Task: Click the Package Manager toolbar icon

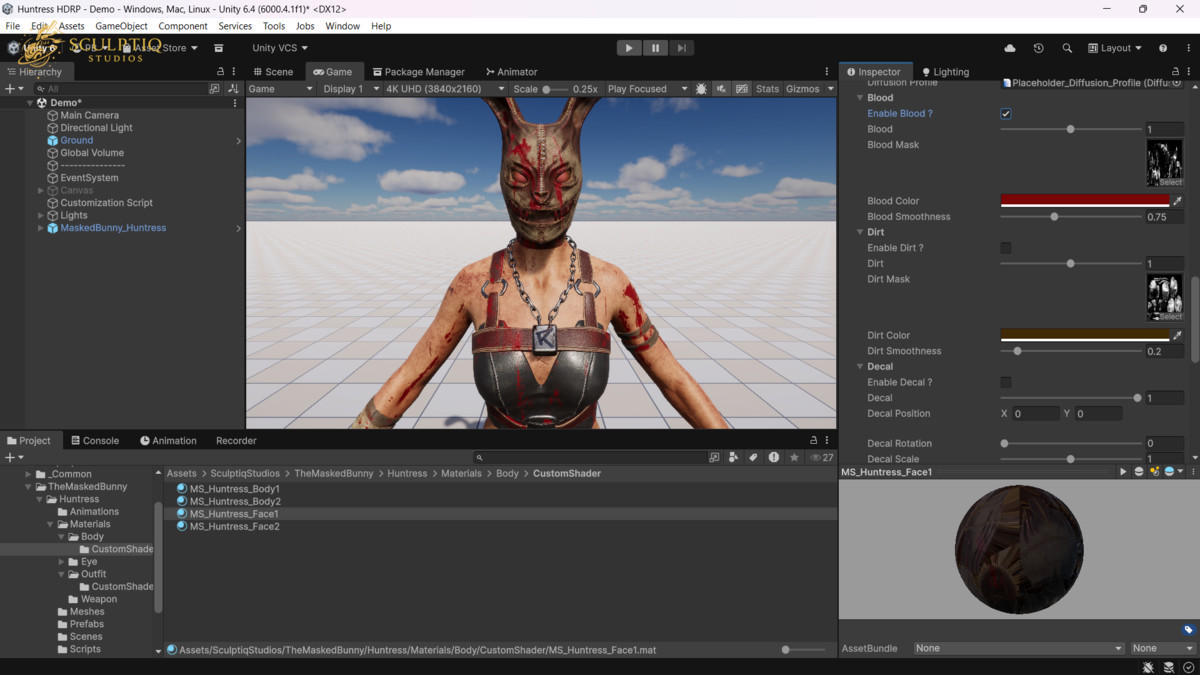Action: point(218,48)
